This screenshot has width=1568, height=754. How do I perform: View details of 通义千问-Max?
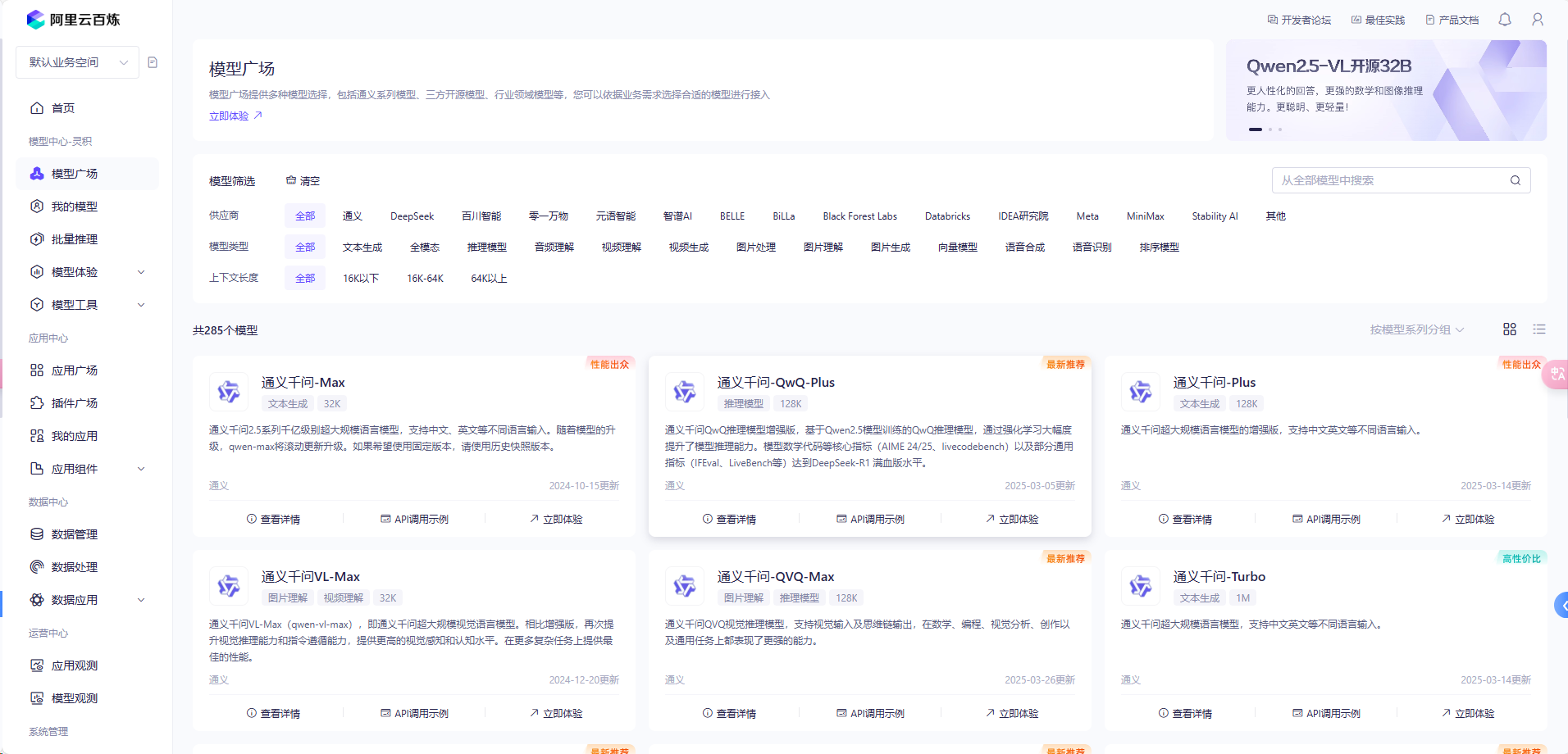[273, 519]
